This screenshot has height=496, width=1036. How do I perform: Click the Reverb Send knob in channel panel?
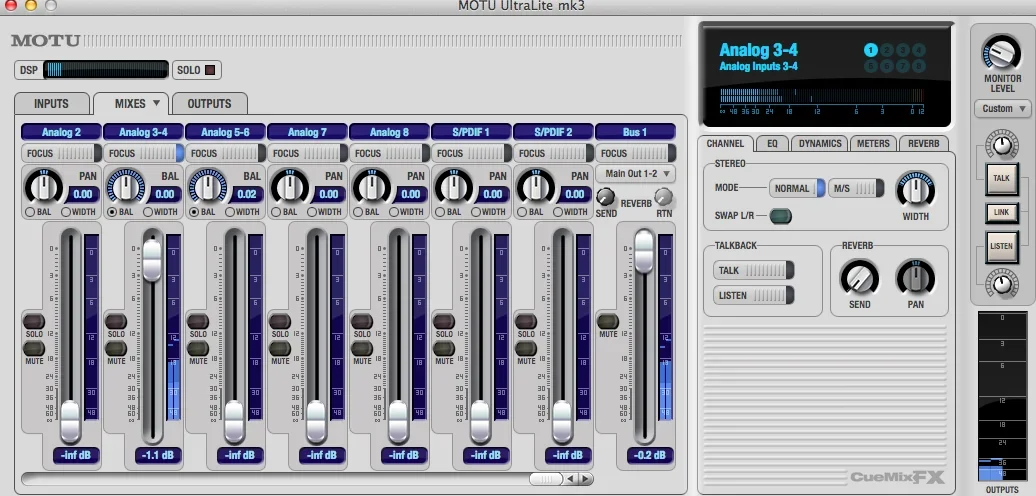point(859,278)
